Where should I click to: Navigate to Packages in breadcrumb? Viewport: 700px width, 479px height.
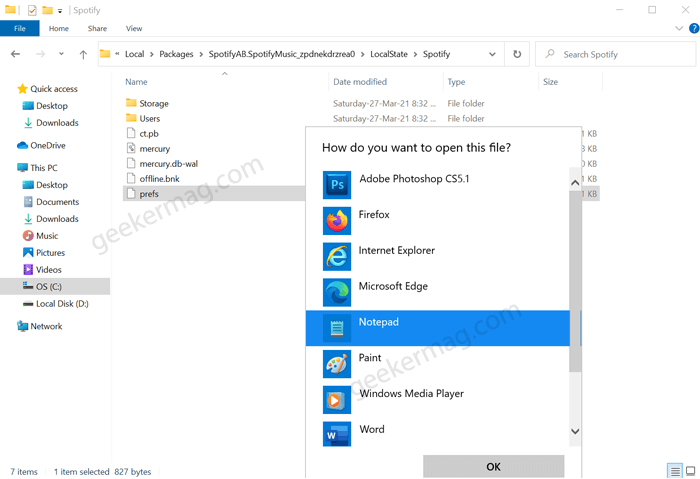click(176, 54)
